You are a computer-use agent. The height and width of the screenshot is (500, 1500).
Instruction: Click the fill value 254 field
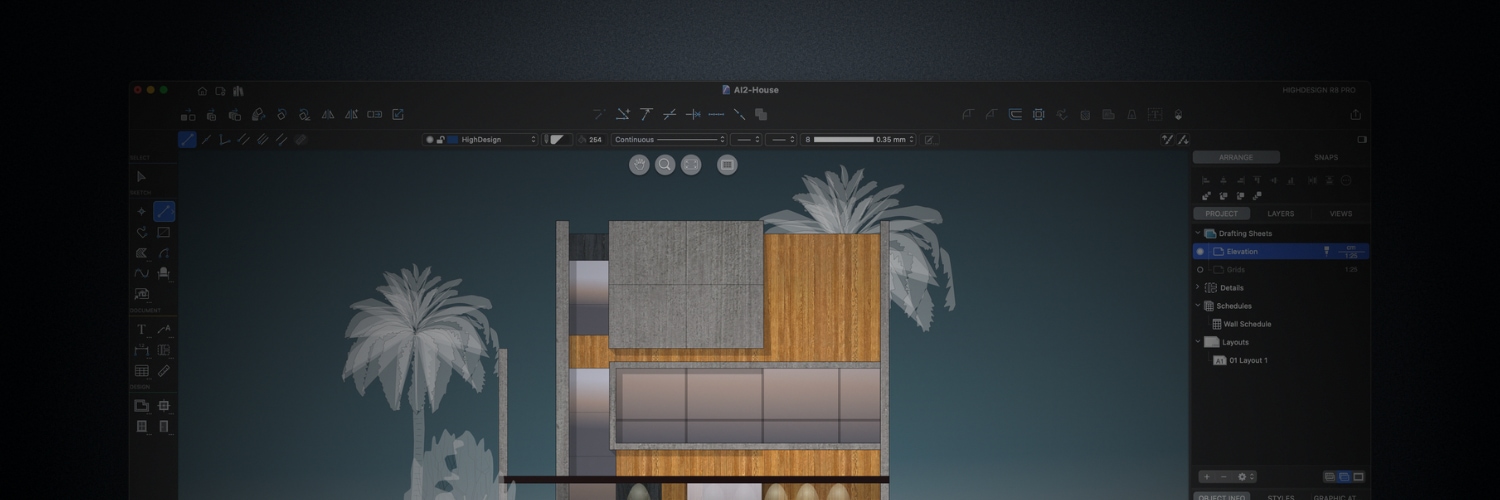tap(596, 140)
